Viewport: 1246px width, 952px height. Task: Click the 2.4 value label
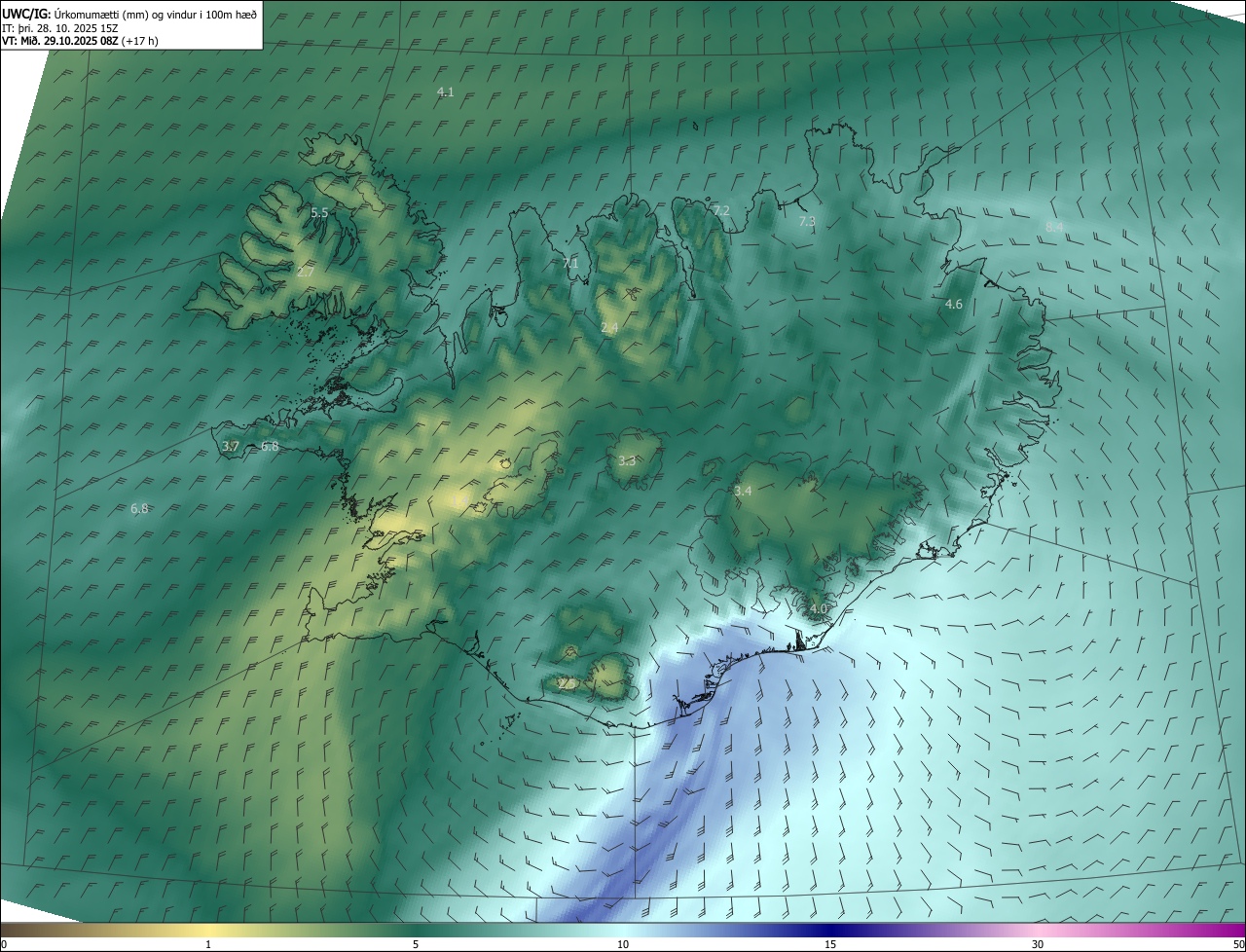609,328
